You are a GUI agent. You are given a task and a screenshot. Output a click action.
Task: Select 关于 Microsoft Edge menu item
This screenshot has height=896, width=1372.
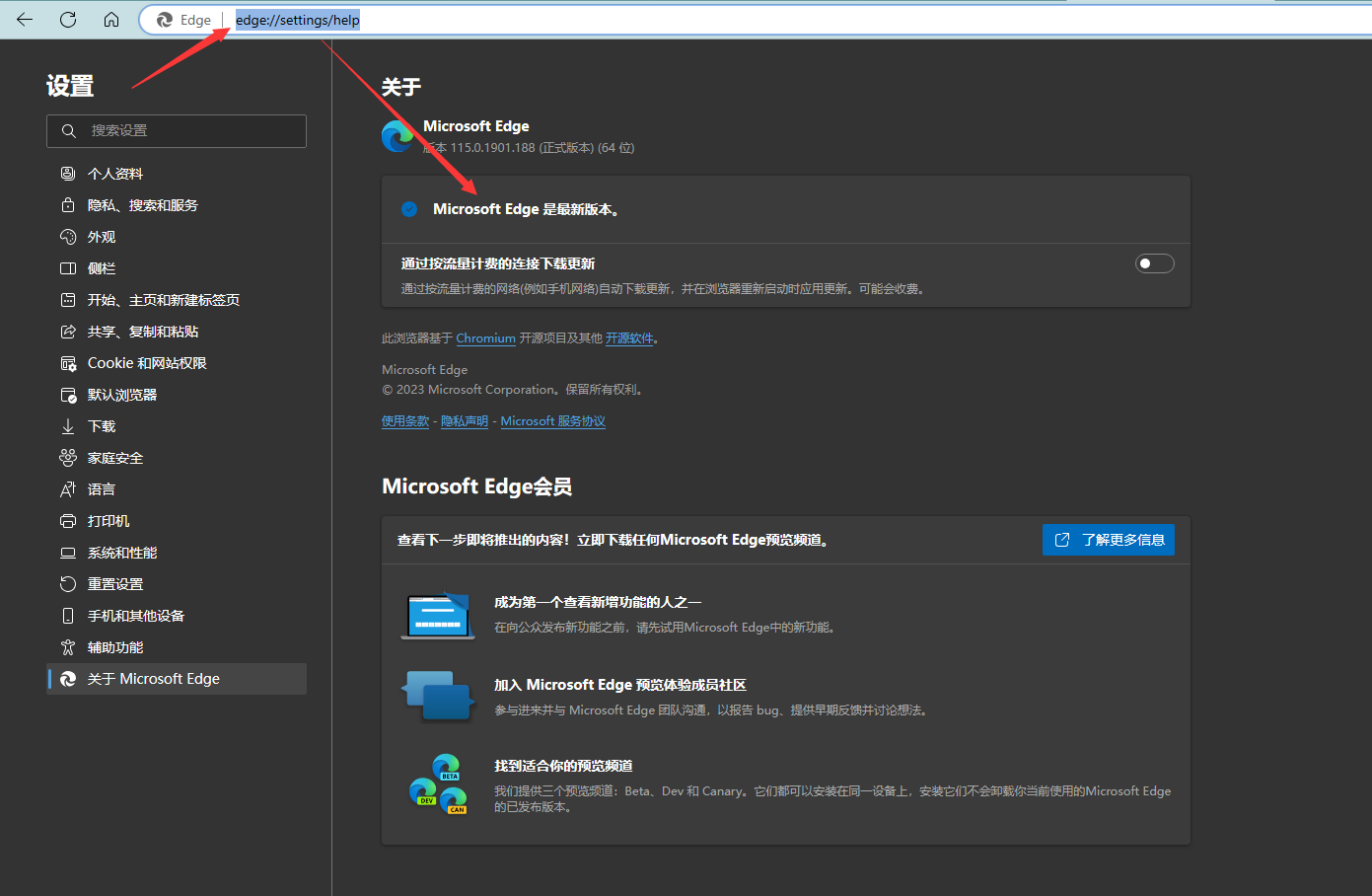[177, 679]
